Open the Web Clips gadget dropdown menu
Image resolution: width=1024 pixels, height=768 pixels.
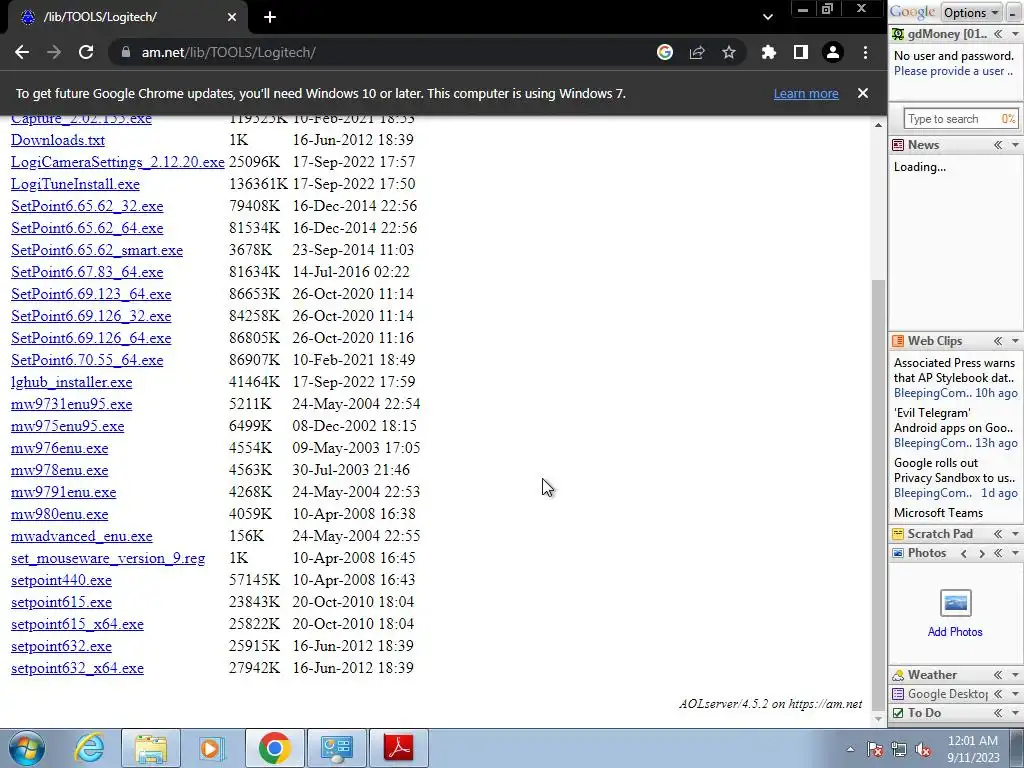pos(1016,341)
